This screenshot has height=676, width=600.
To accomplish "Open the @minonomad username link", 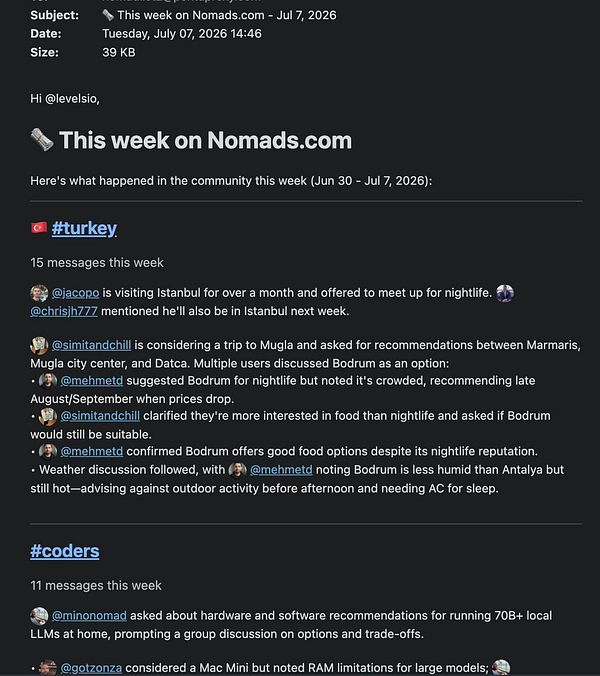I will pos(89,616).
